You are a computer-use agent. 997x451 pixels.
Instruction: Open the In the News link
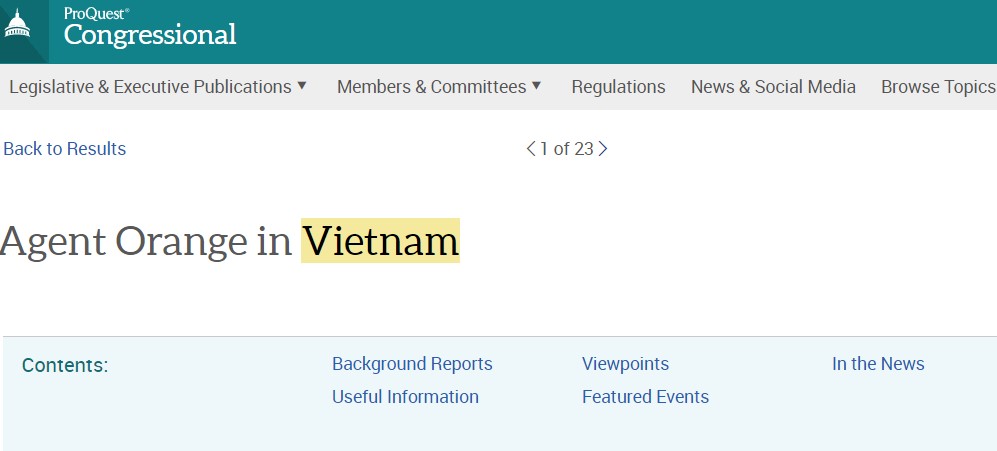878,364
